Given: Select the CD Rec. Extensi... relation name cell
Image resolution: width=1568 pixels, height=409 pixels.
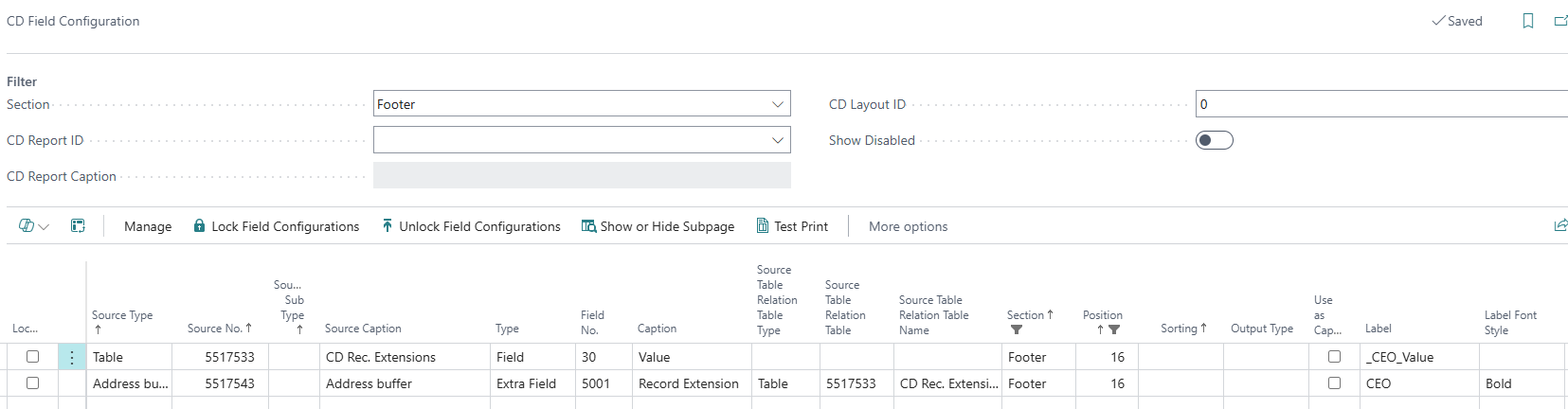Looking at the screenshot, I should point(948,383).
